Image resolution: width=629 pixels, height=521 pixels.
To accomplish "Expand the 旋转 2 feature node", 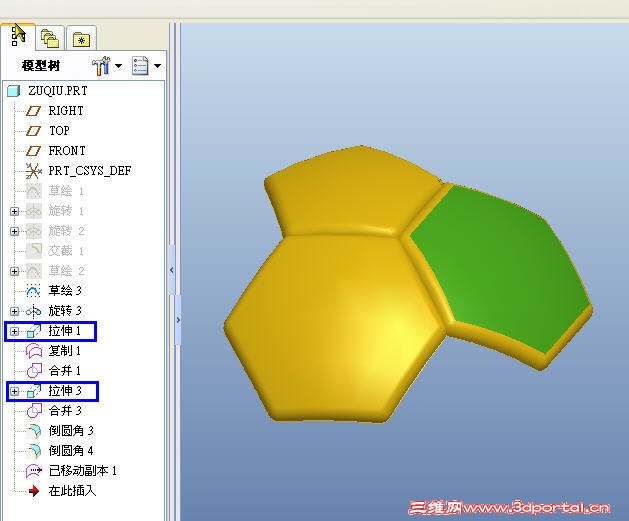I will tap(14, 231).
